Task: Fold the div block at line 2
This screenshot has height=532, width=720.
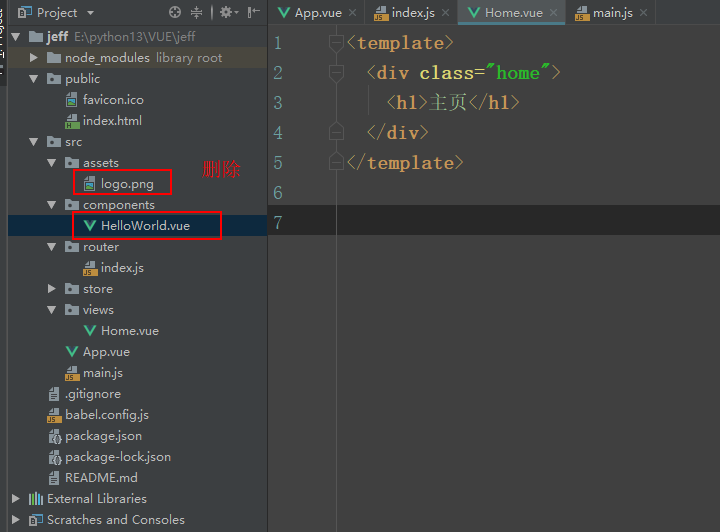Action: point(336,73)
